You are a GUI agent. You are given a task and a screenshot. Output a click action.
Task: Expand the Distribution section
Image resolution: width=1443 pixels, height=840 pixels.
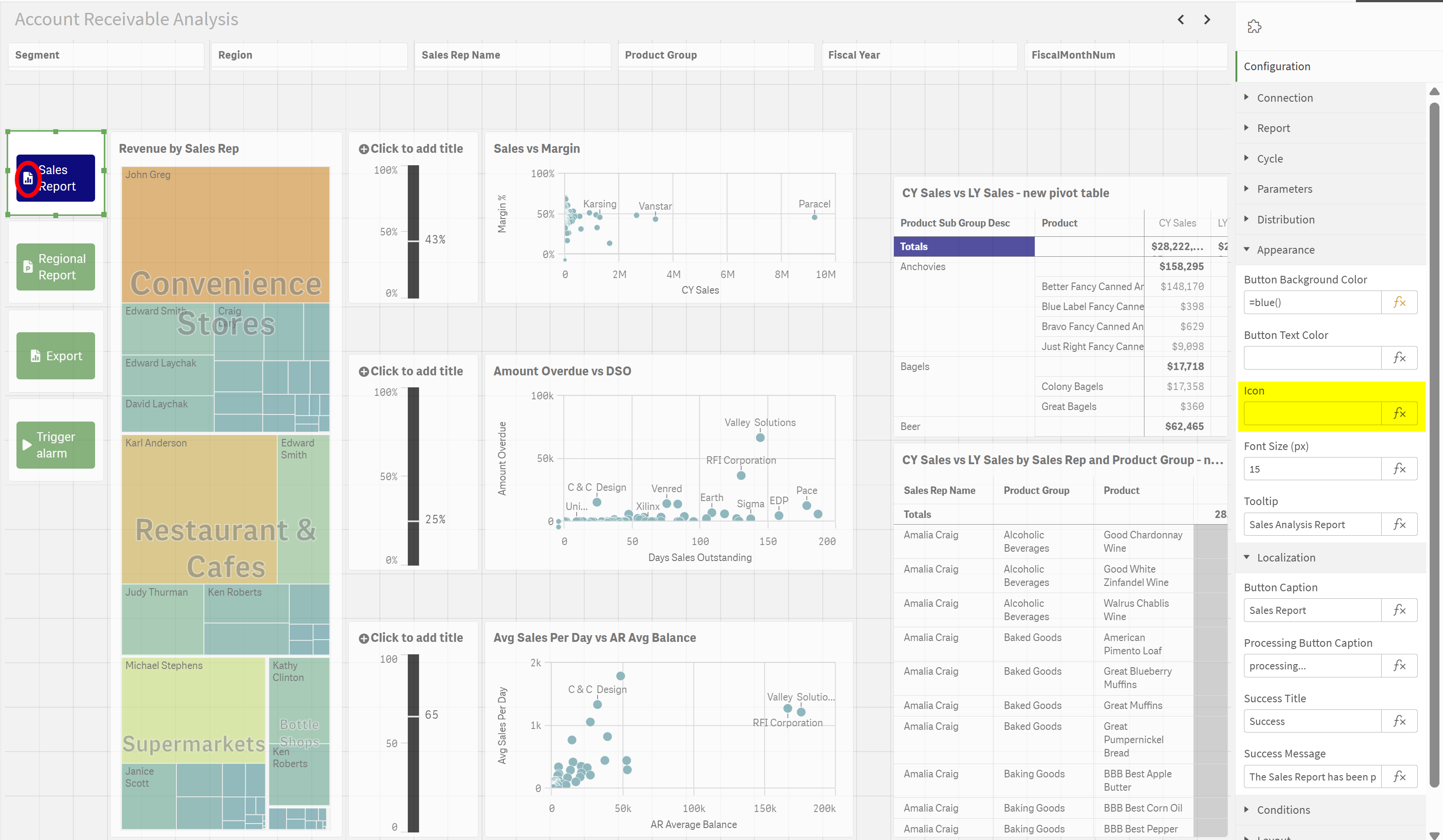pos(1330,219)
